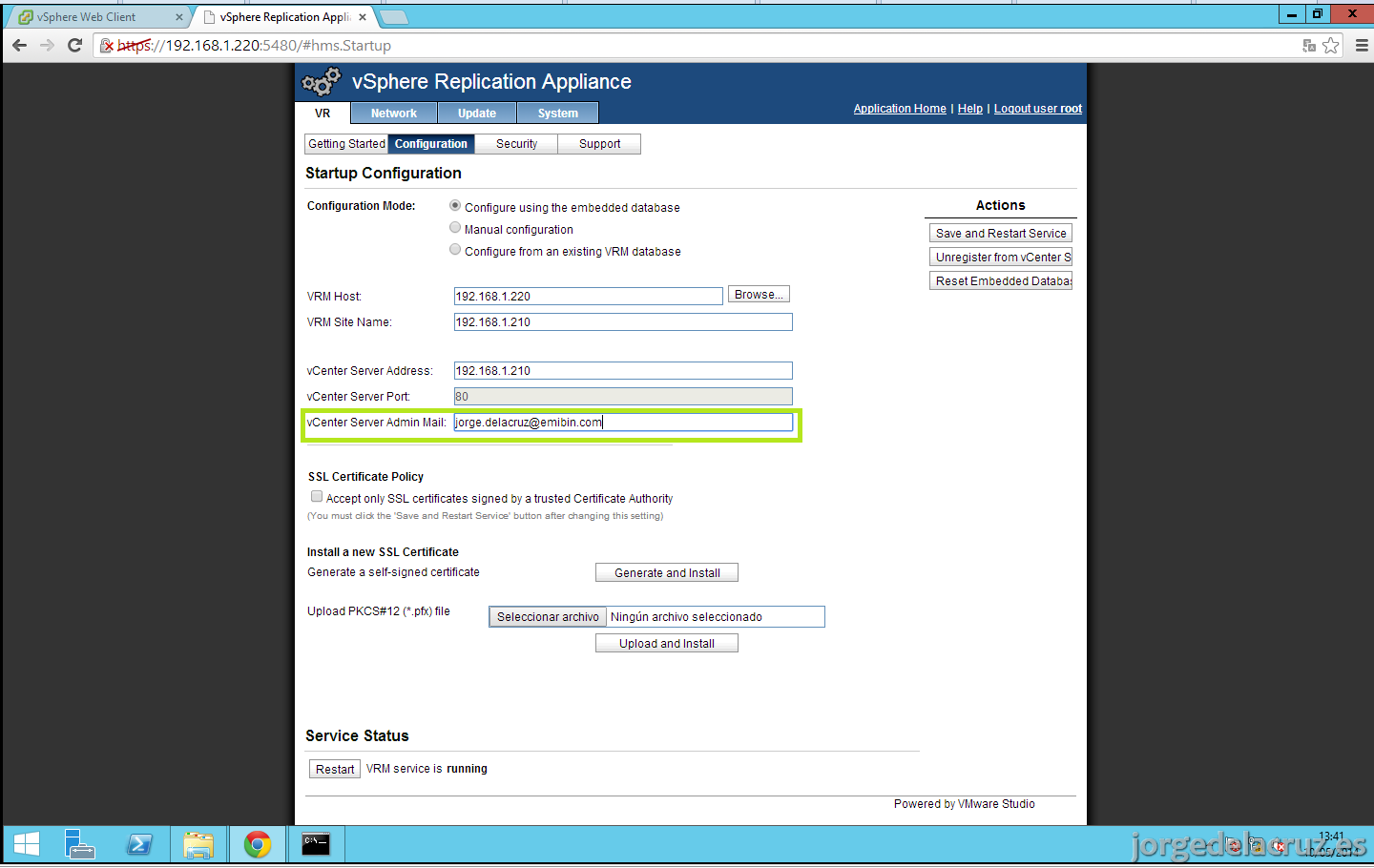Screen dimensions: 1374x868
Task: Select Configure from existing VRM database
Action: [x=455, y=249]
